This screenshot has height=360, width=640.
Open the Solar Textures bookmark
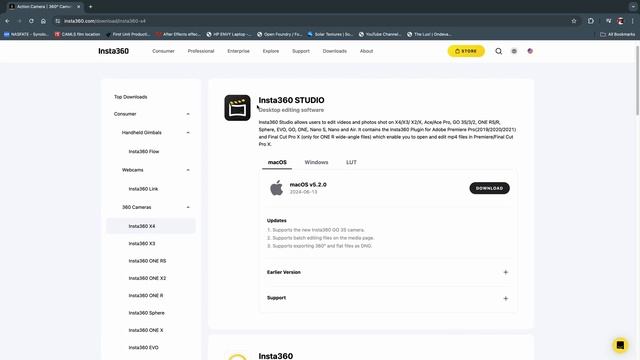click(330, 34)
